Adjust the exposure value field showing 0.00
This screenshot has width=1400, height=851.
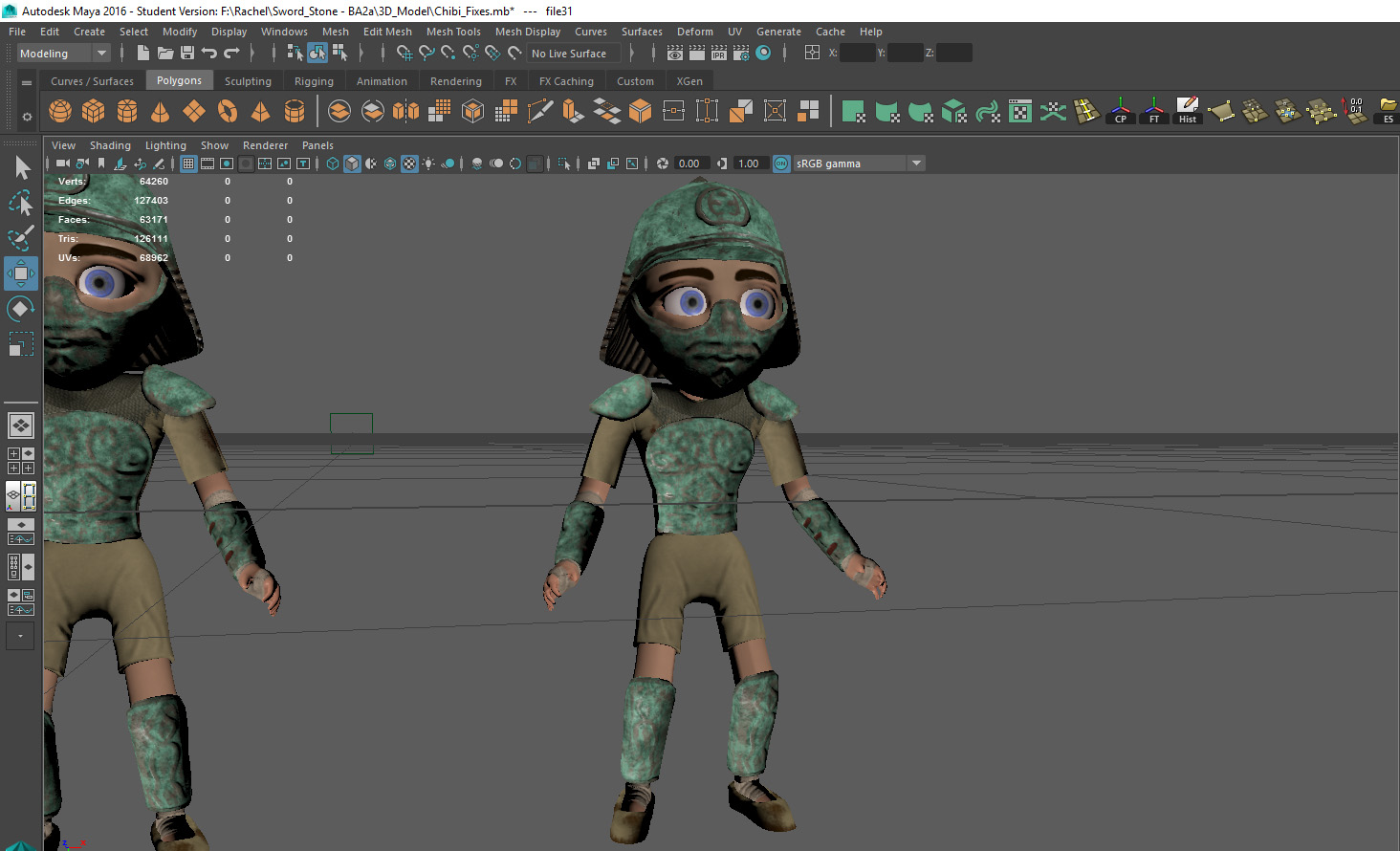tap(690, 163)
